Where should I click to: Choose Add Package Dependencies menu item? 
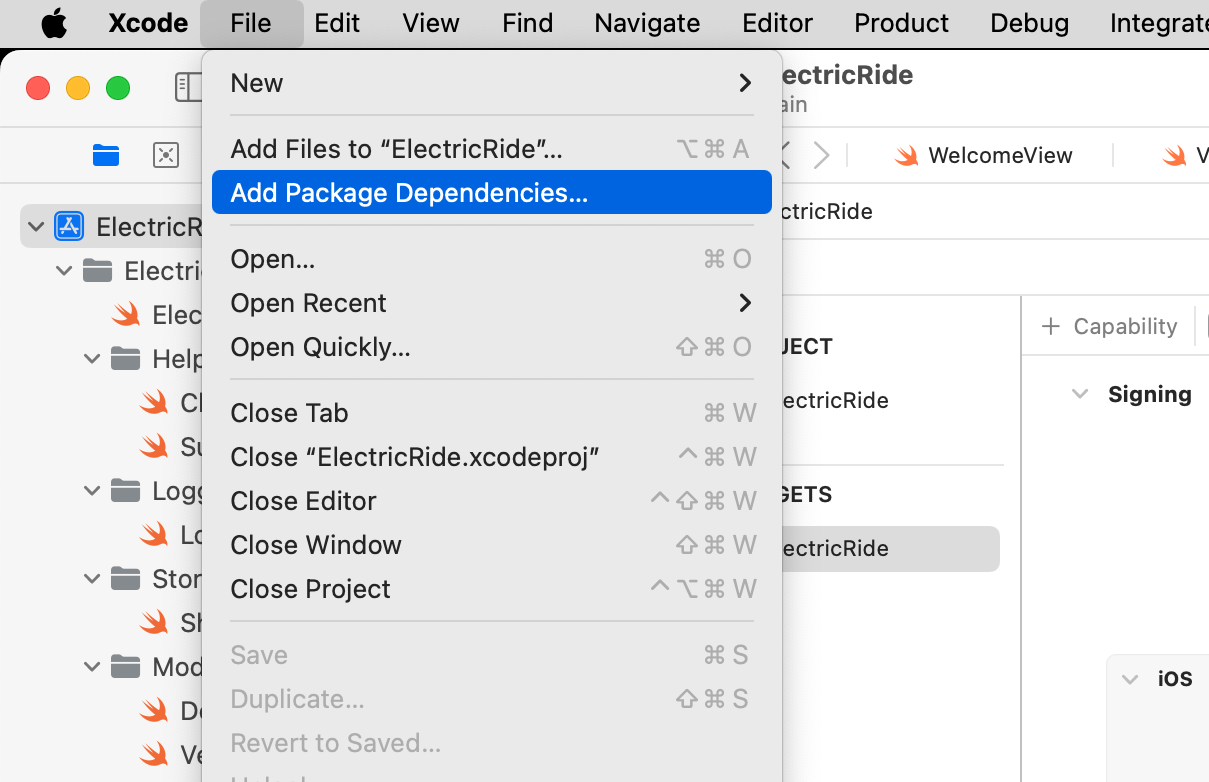(x=409, y=192)
